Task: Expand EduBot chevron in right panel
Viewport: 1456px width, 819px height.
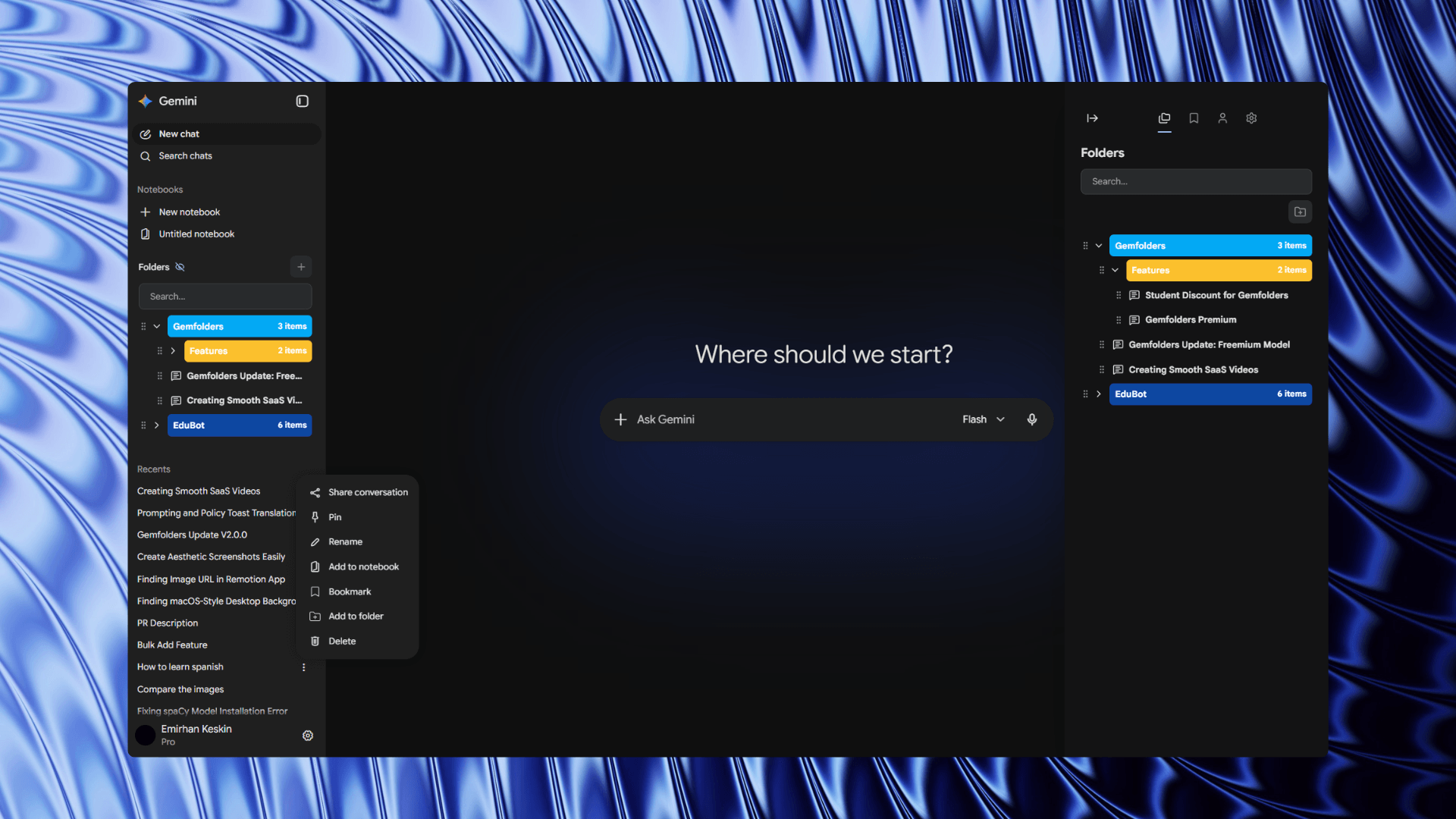Action: pos(1099,394)
